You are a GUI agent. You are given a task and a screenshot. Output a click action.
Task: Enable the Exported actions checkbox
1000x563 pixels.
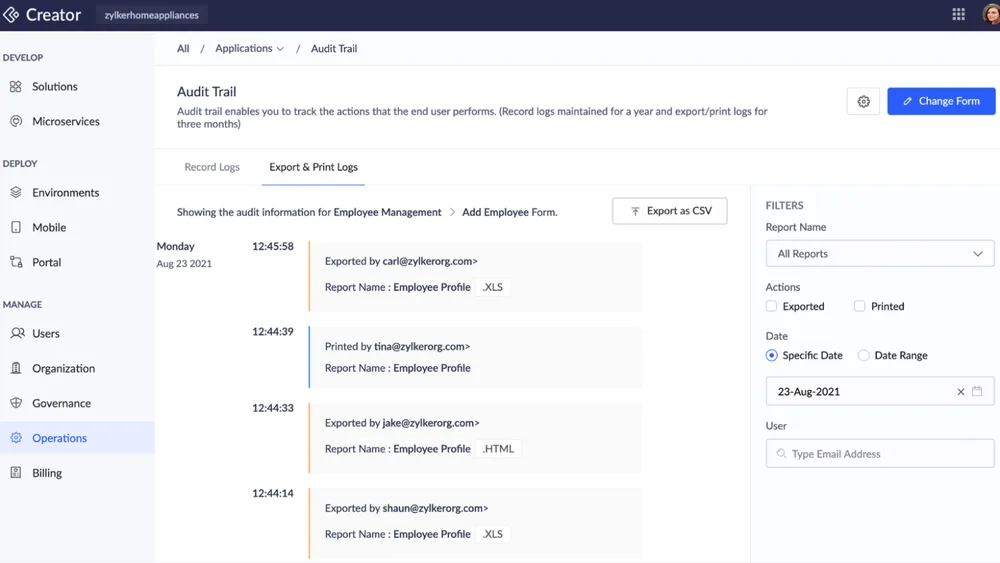pos(772,306)
